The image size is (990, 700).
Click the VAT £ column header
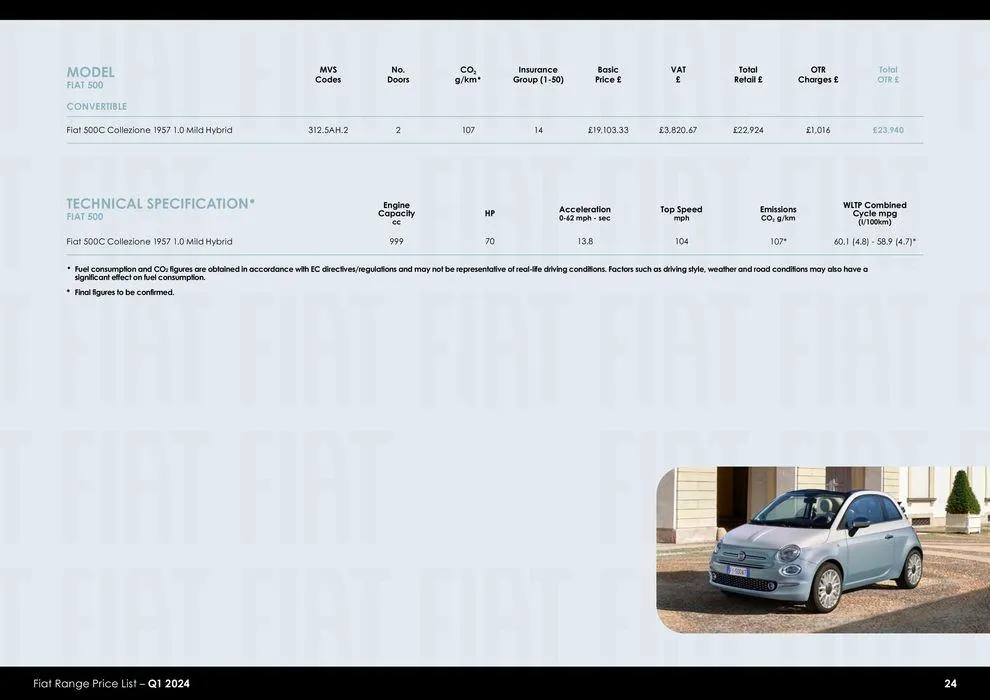[x=677, y=73]
